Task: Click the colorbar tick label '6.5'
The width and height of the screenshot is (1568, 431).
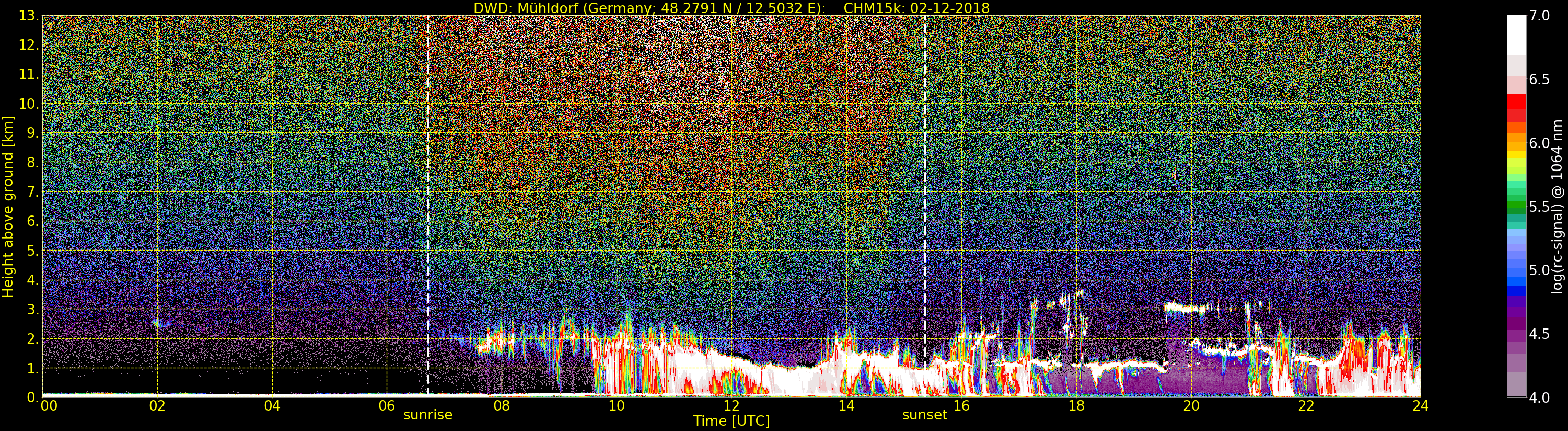Action: pyautogui.click(x=1539, y=80)
